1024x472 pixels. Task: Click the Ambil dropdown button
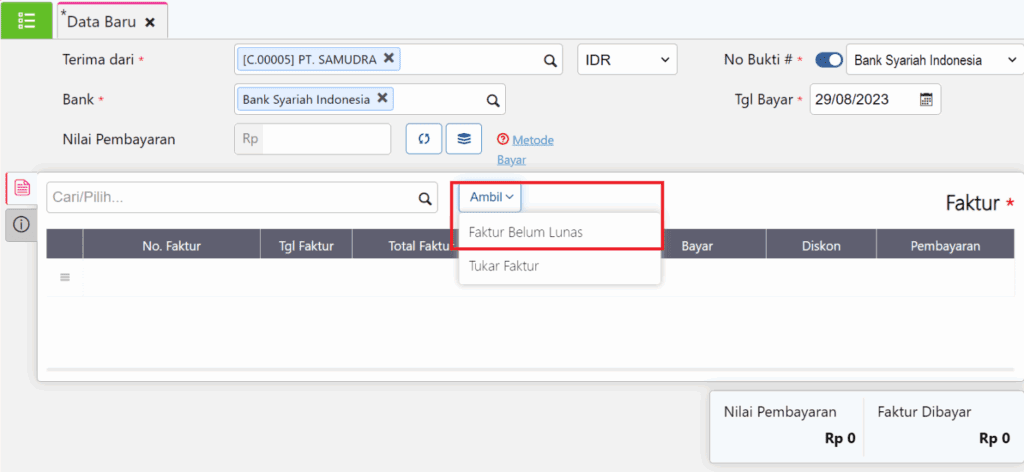tap(490, 197)
